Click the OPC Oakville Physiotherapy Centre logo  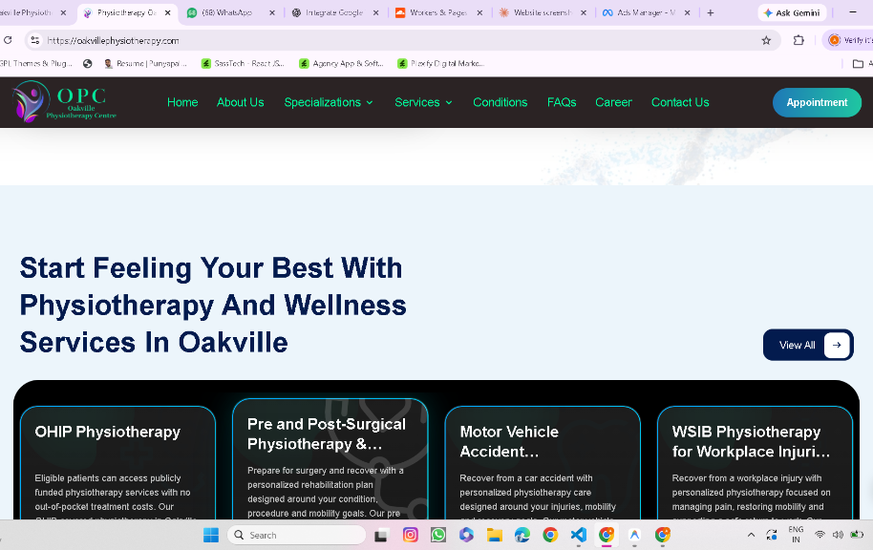click(65, 101)
